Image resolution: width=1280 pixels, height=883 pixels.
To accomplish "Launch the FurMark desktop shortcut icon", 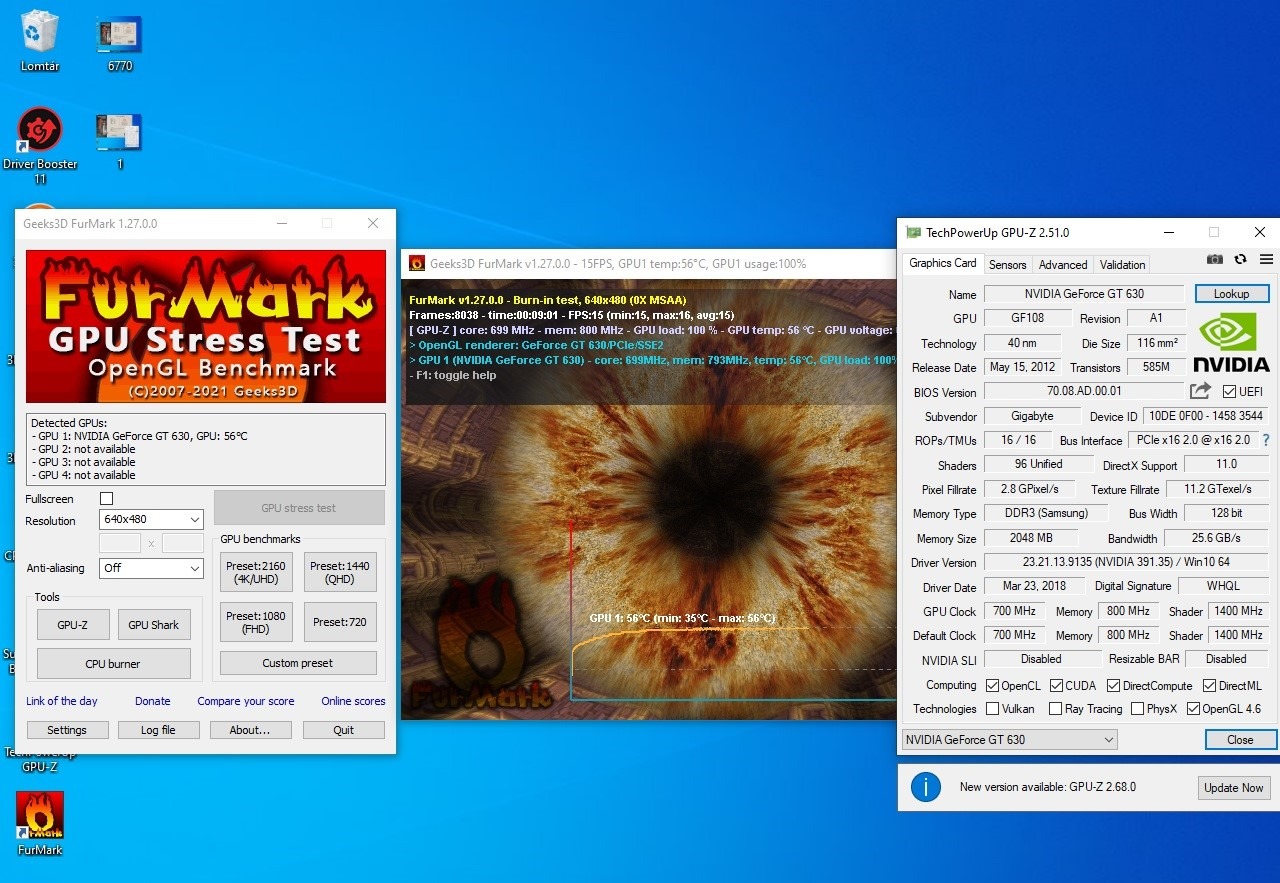I will (x=40, y=823).
